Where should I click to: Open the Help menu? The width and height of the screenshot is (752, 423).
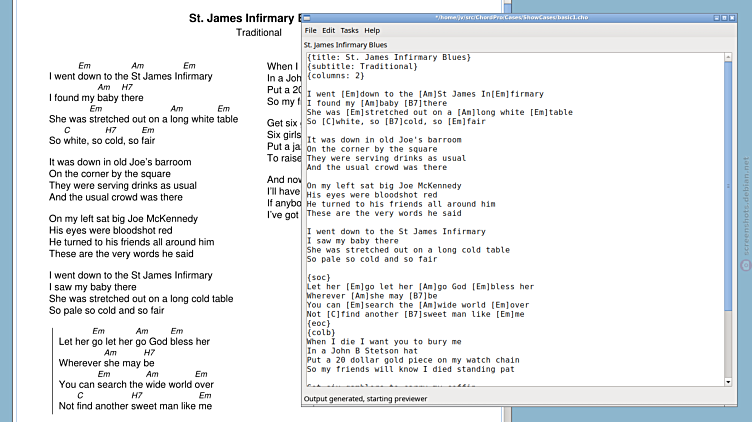tap(372, 31)
